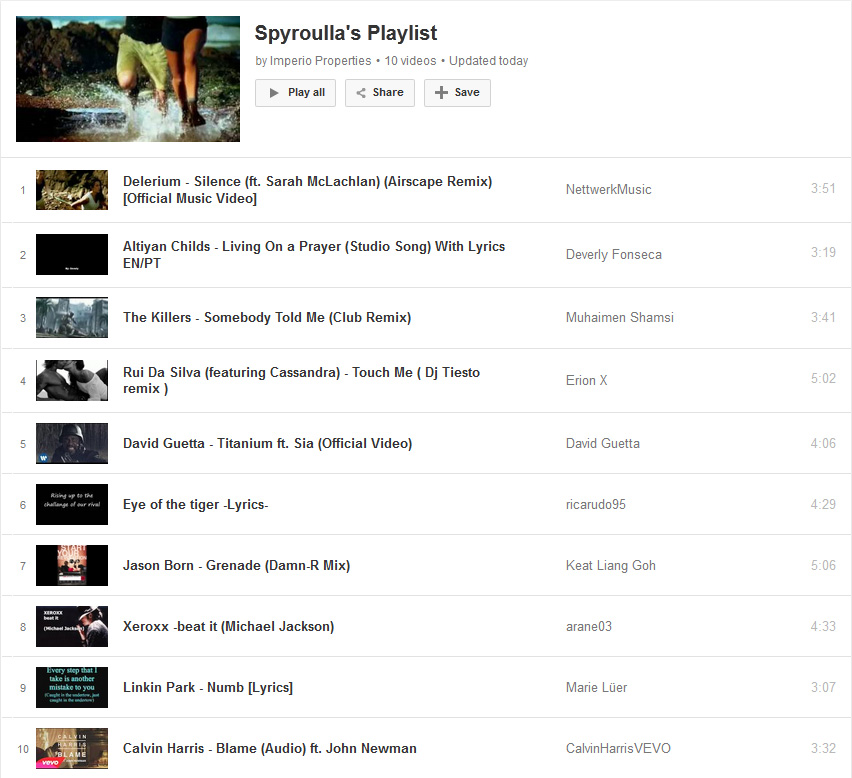Viewport: 852px width, 778px height.
Task: Visit the arane03 channel
Action: click(588, 626)
